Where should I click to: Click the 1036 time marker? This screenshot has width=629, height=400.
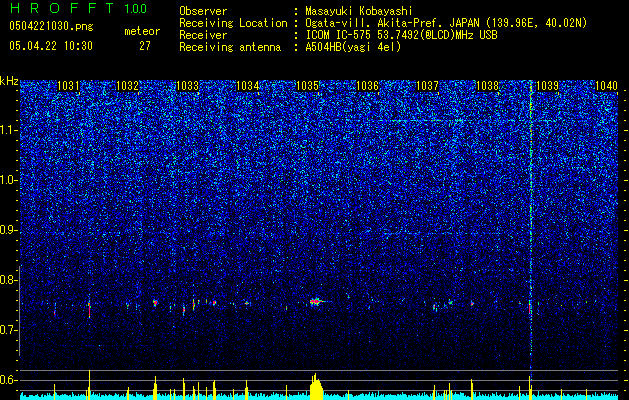367,86
